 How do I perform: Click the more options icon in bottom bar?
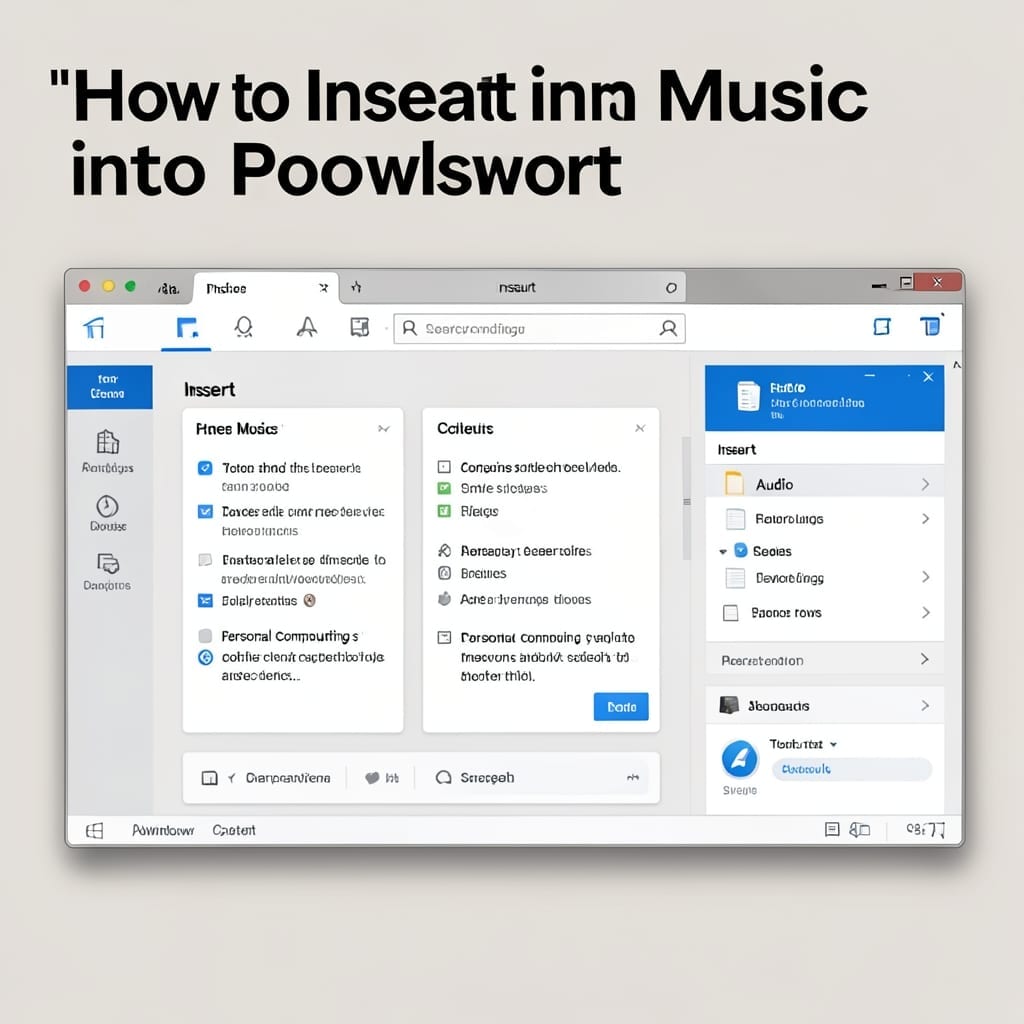633,777
